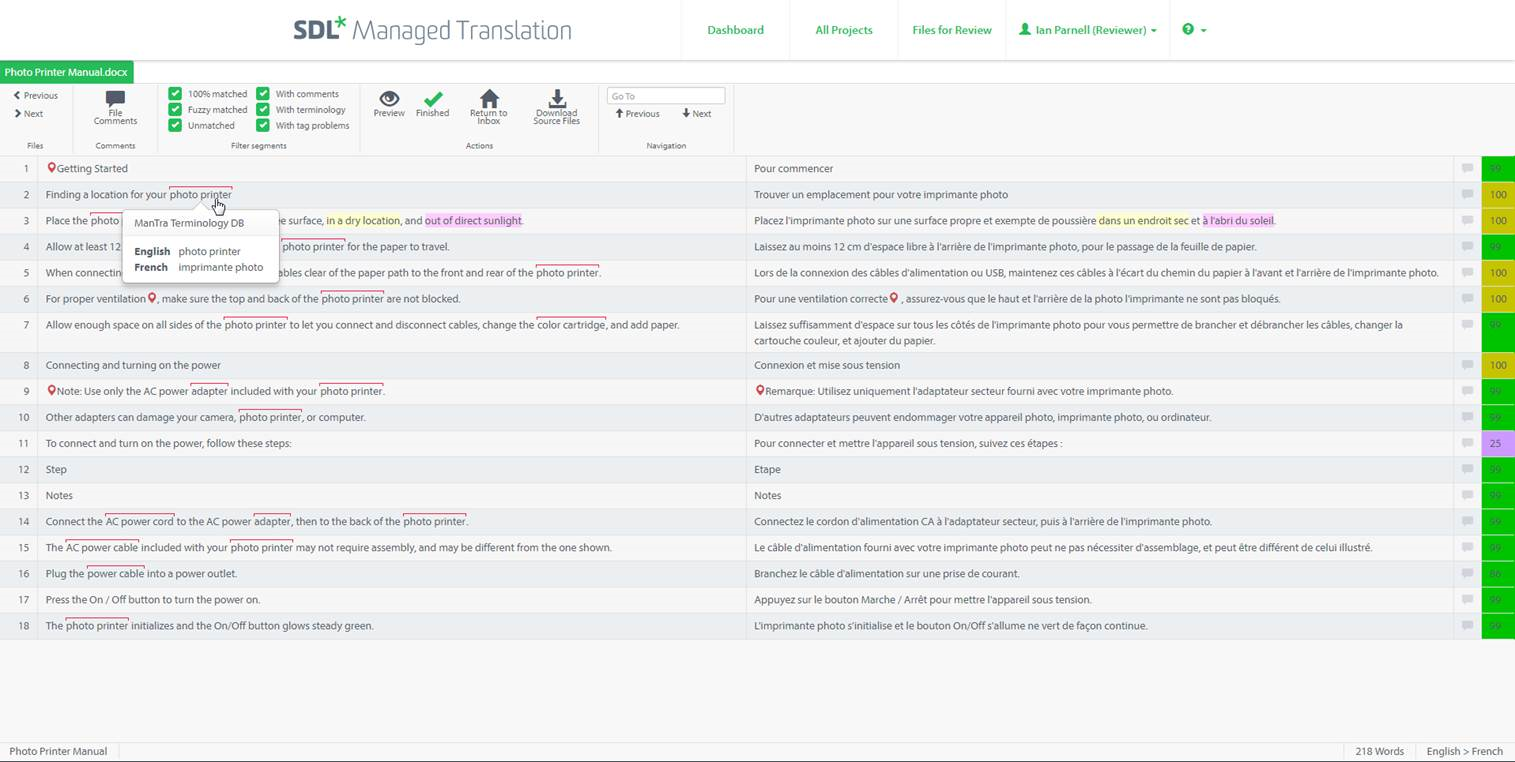Screen dimensions: 1515x762
Task: Click comment icon for segment 12
Action: tap(1467, 469)
